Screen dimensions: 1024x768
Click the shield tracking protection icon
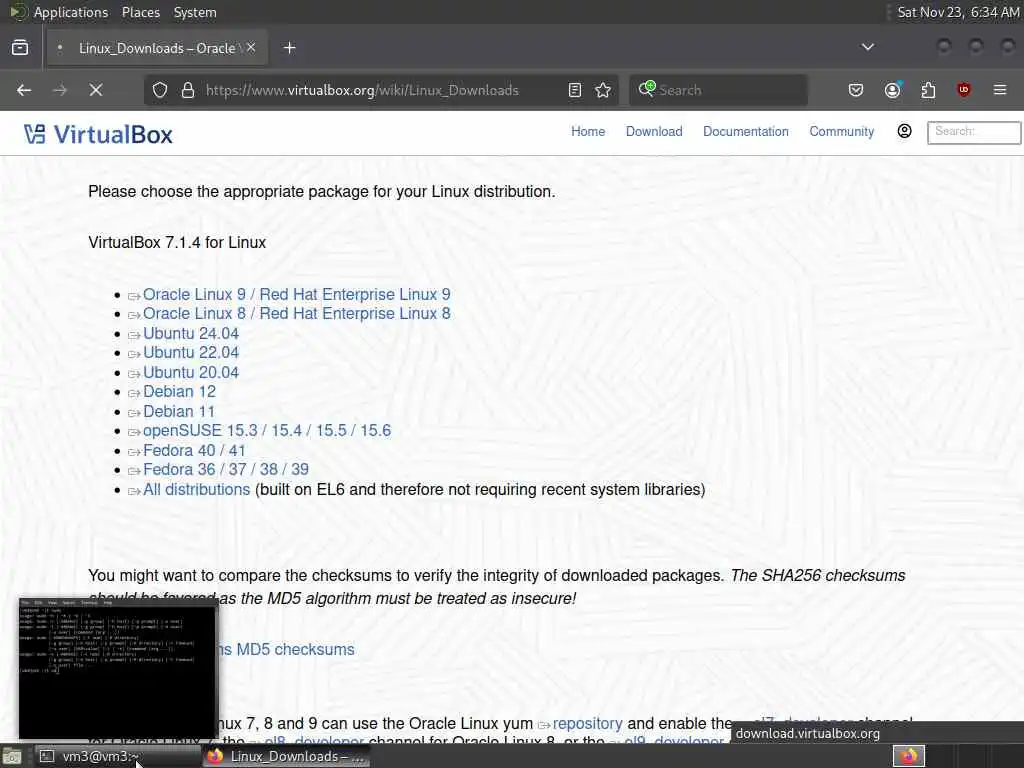[160, 90]
